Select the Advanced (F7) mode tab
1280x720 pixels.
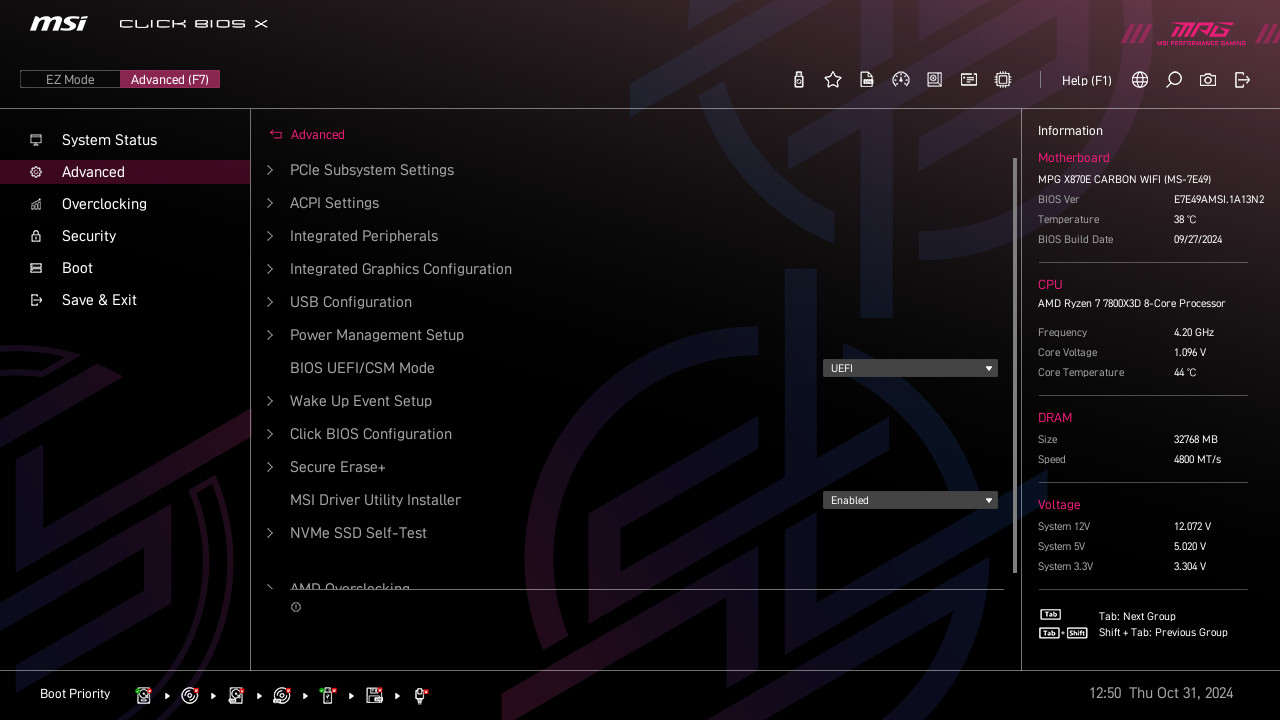170,79
